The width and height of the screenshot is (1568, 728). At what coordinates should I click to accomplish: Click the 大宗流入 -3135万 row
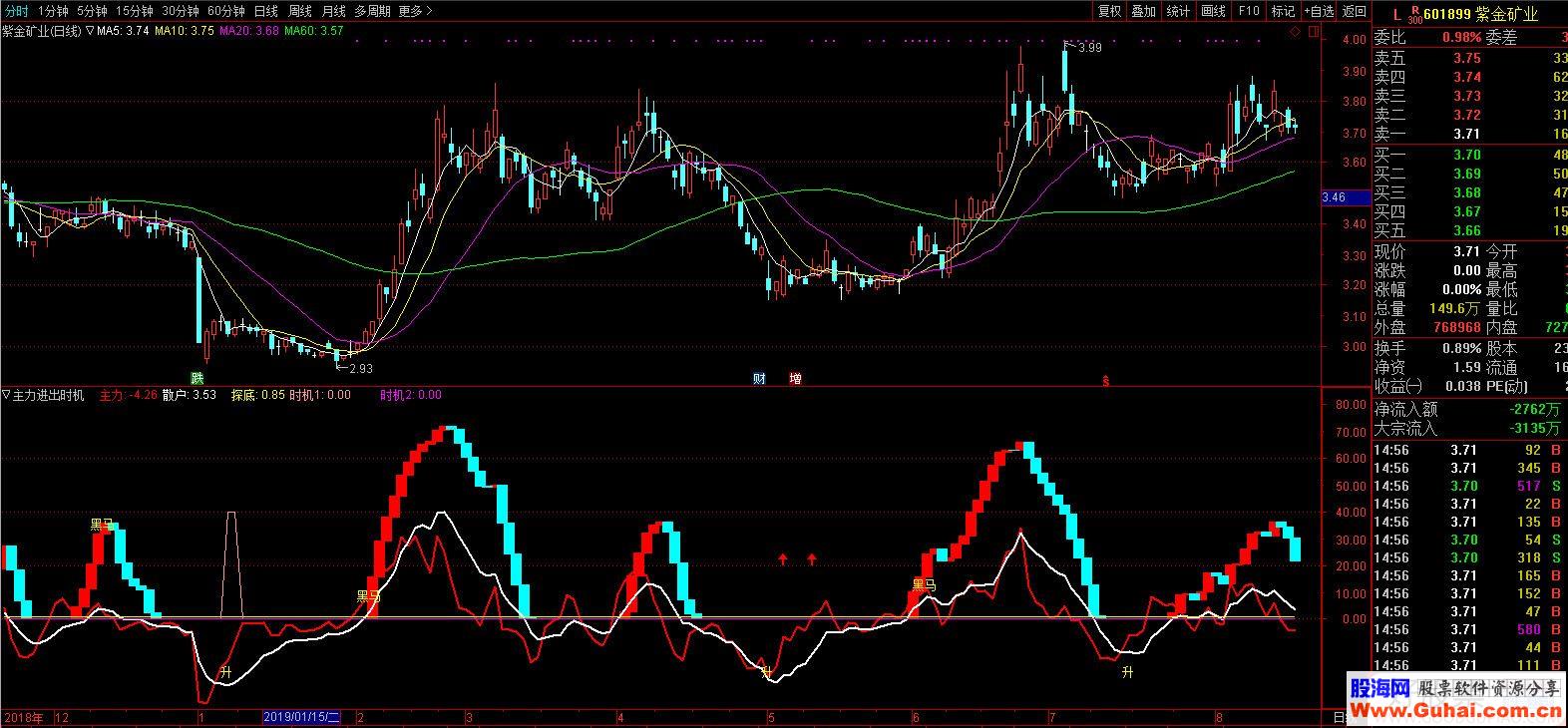[1470, 428]
